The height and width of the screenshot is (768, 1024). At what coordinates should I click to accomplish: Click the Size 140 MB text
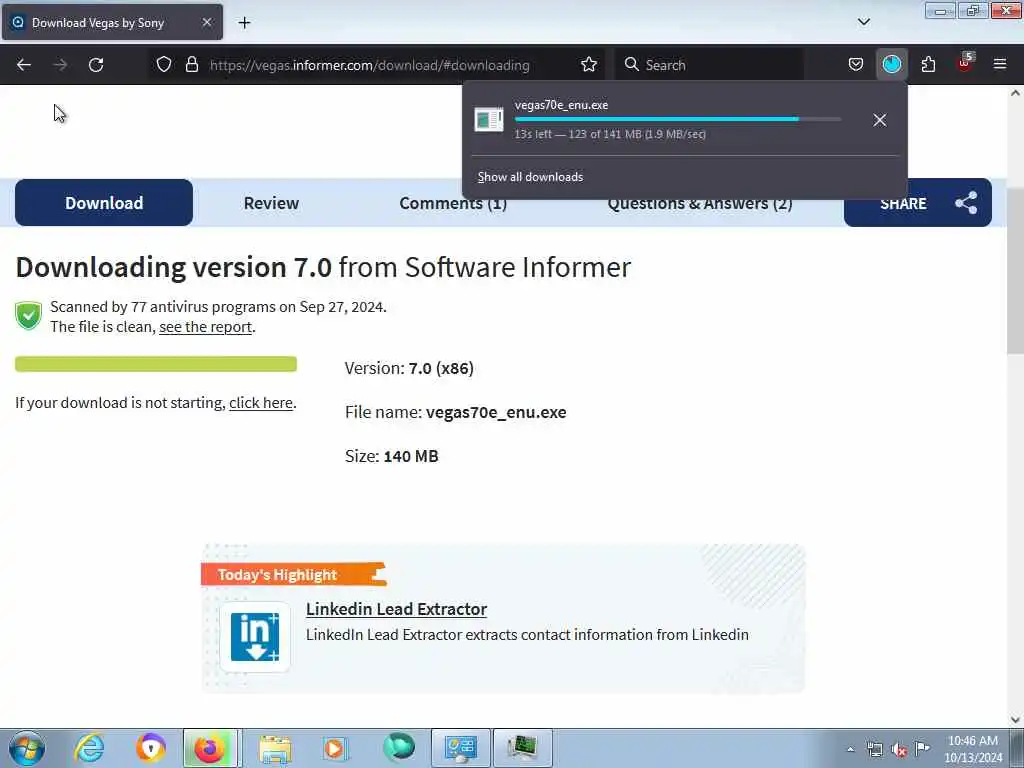click(x=391, y=456)
